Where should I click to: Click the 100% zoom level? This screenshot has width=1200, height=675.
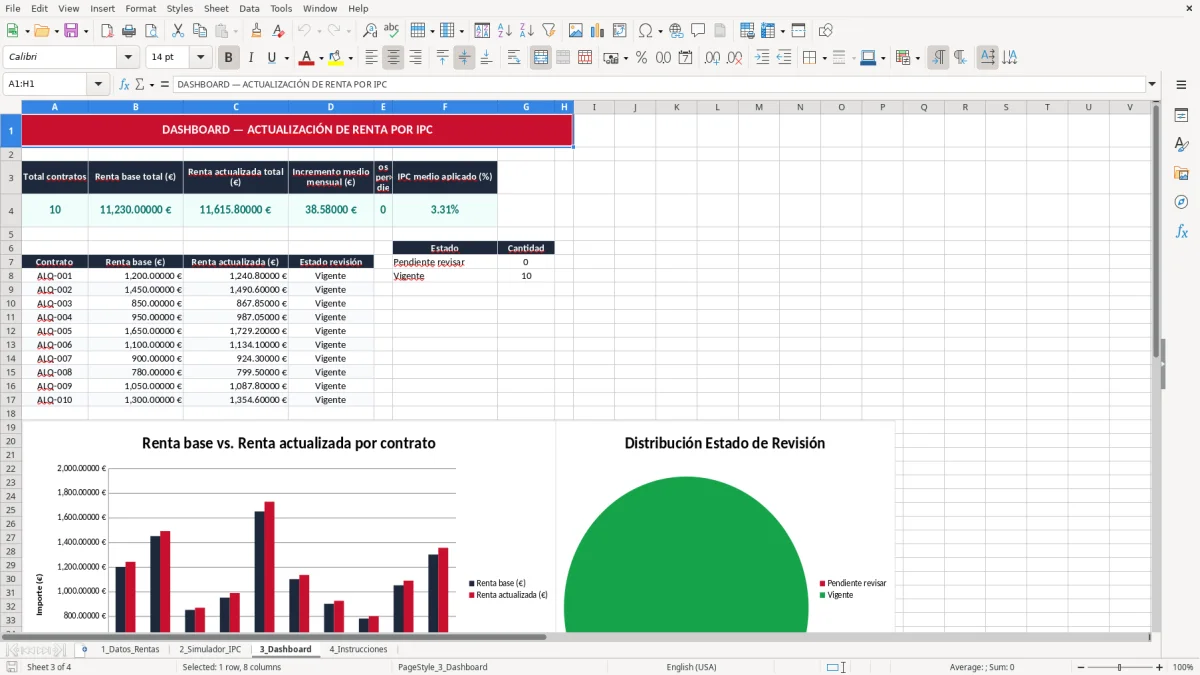tap(1182, 667)
